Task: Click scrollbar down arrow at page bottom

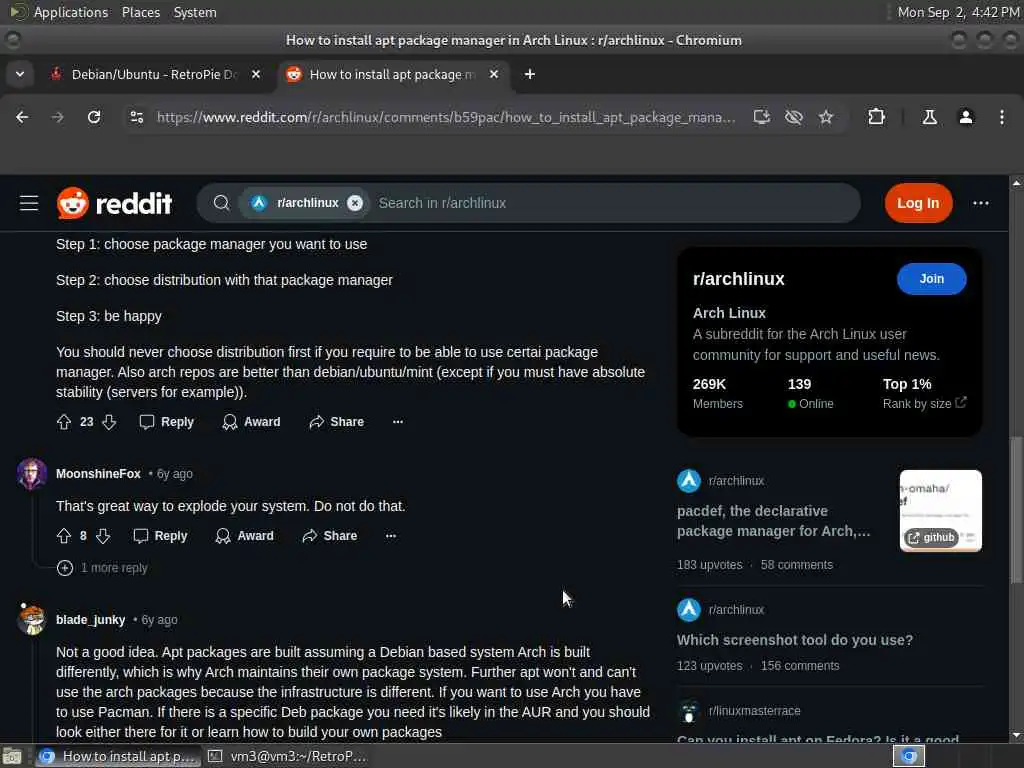Action: (1016, 735)
